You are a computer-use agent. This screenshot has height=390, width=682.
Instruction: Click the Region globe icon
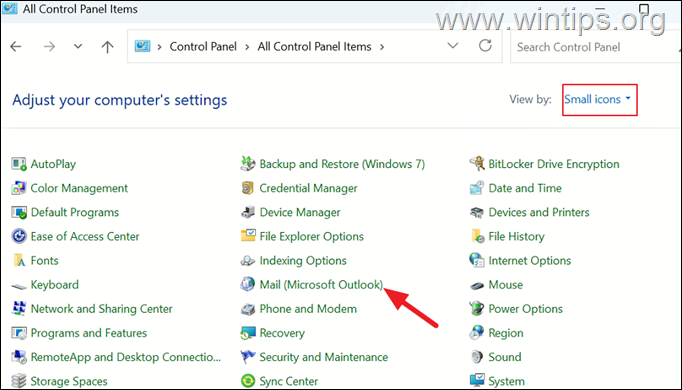coord(477,333)
